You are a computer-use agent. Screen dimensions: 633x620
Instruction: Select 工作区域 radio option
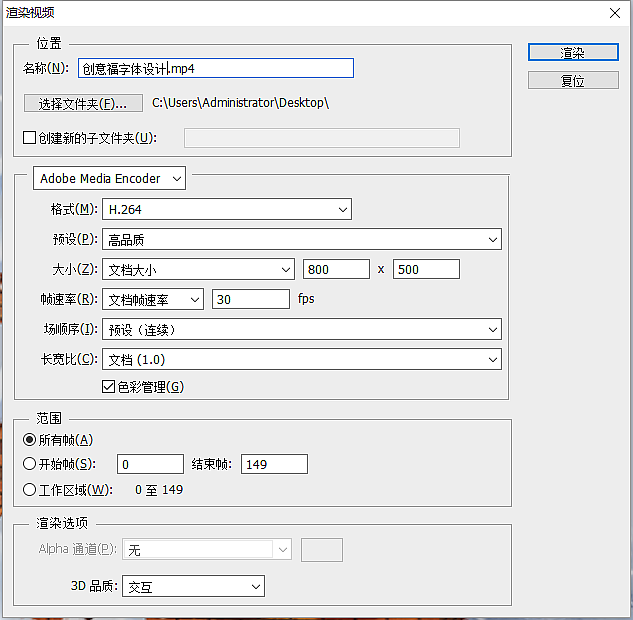[x=29, y=490]
